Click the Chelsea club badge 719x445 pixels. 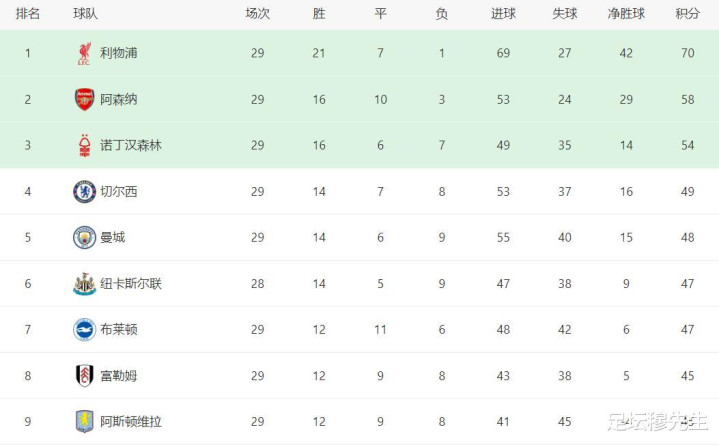pyautogui.click(x=84, y=191)
